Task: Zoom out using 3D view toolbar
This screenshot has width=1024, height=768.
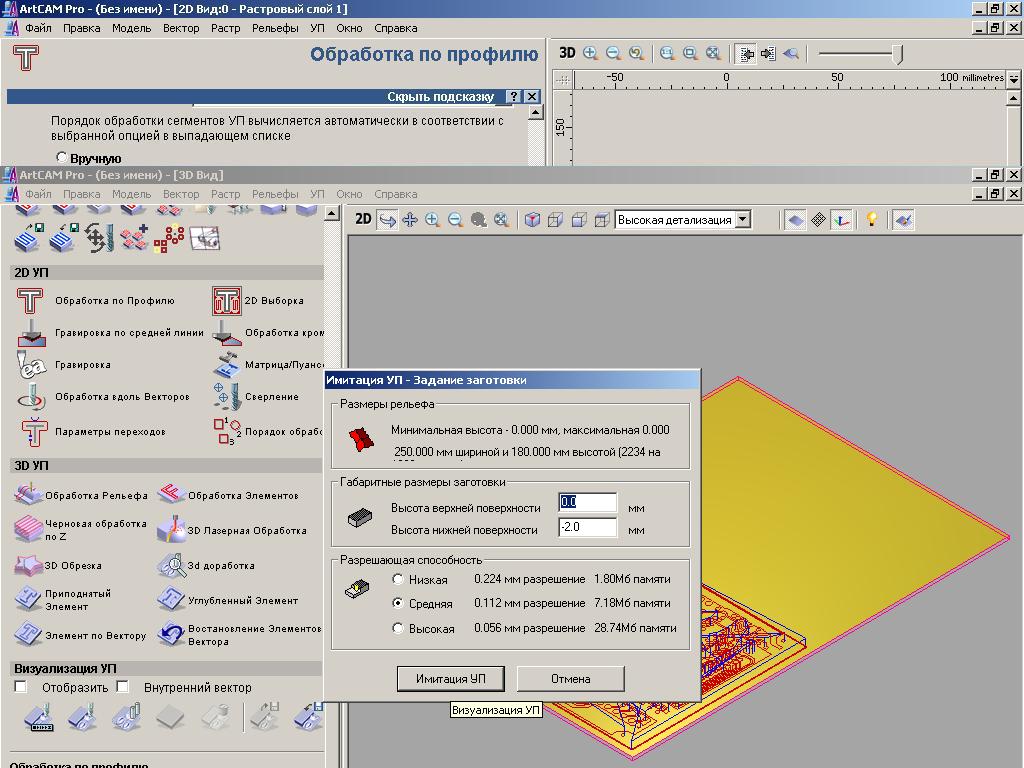Action: coord(455,220)
